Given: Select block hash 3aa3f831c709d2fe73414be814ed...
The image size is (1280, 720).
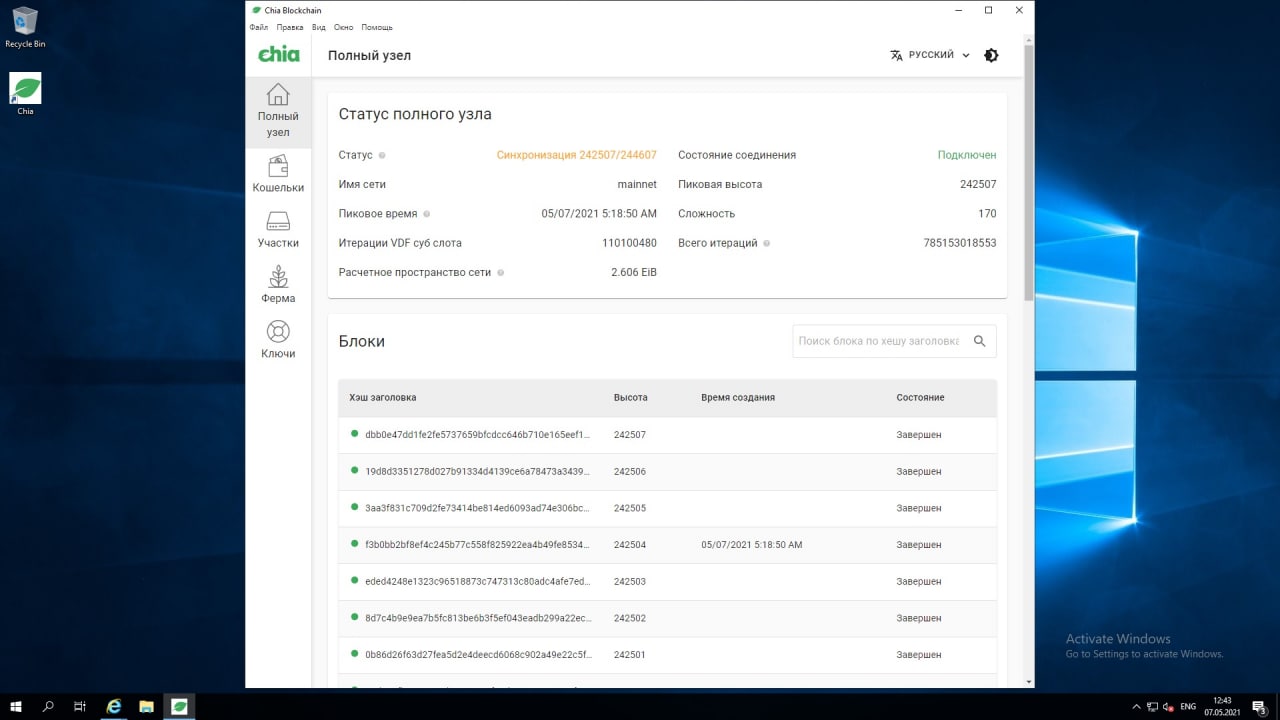Looking at the screenshot, I should point(477,508).
